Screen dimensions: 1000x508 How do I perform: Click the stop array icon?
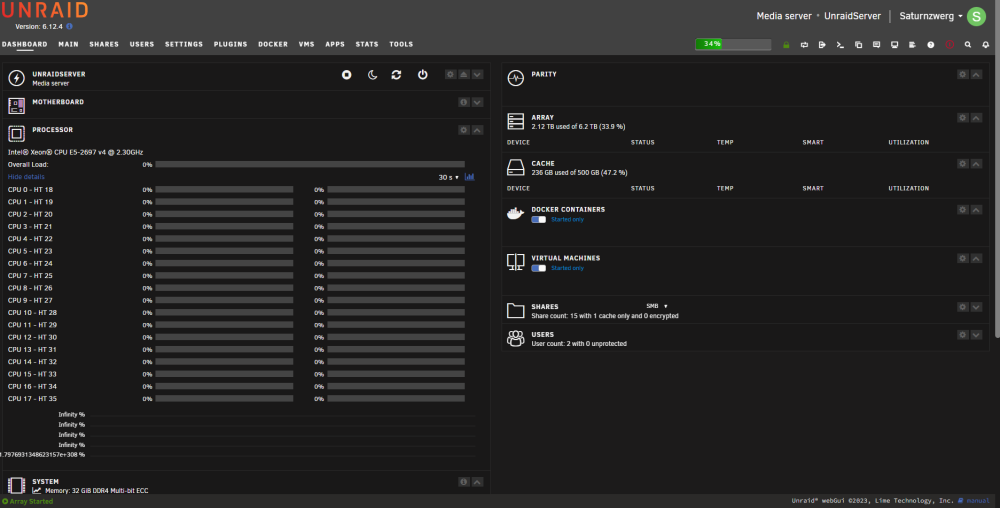346,75
